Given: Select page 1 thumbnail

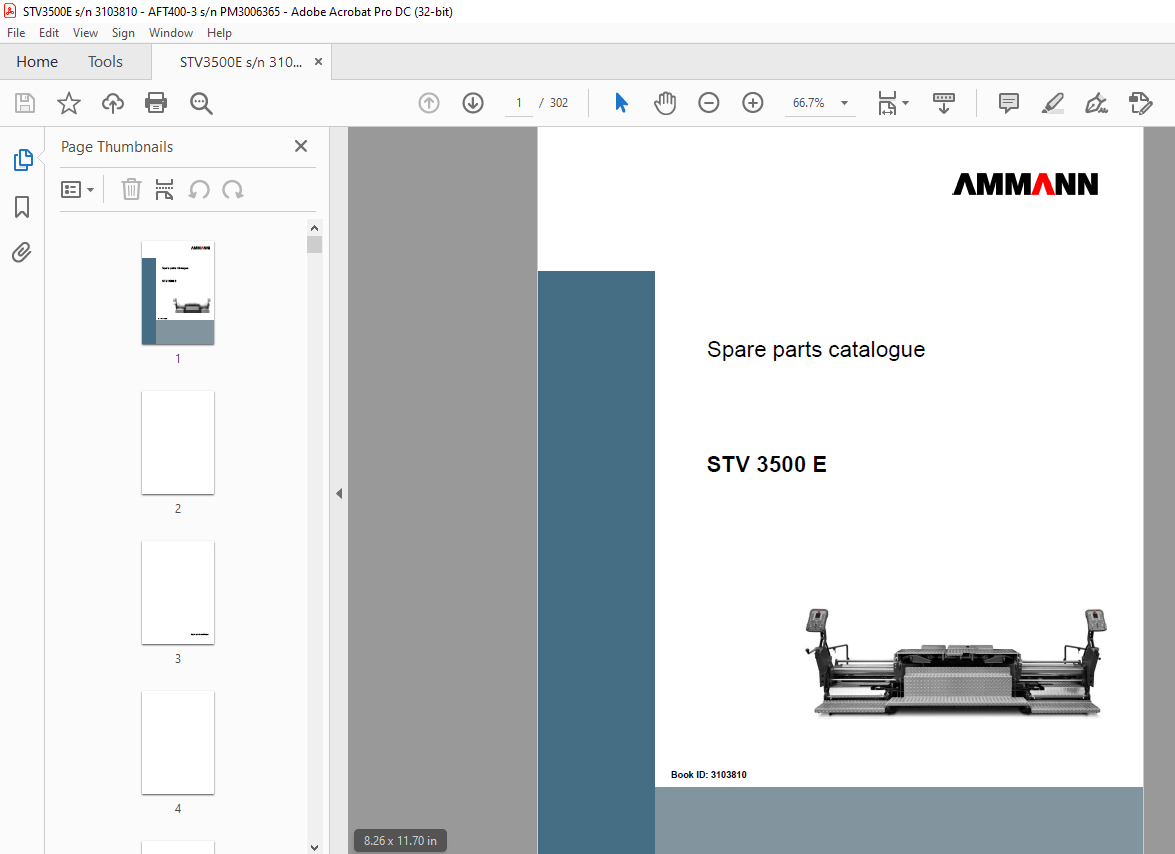Looking at the screenshot, I should coord(178,293).
